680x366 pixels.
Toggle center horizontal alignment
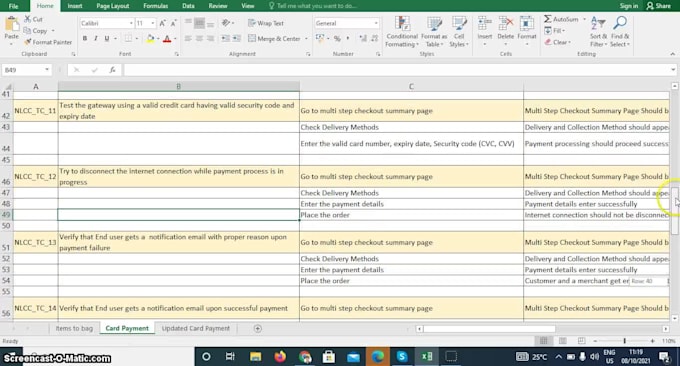199,39
